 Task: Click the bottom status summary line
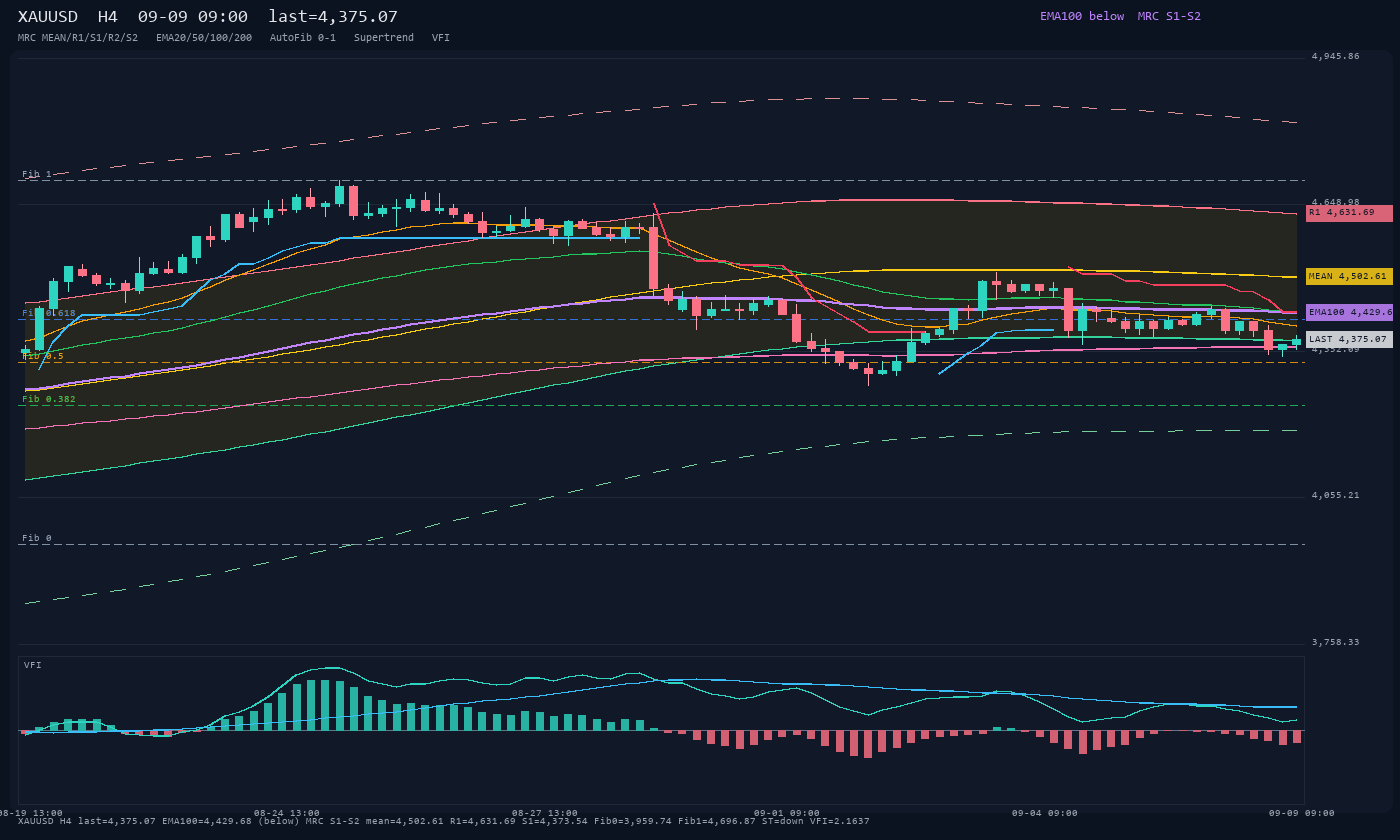444,822
